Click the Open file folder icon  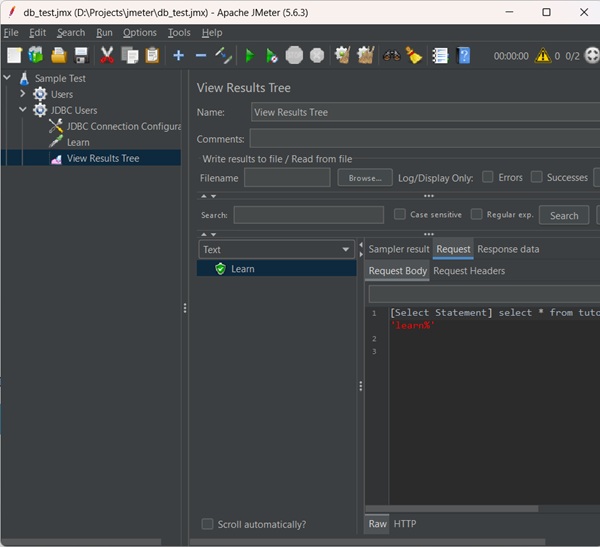[59, 56]
